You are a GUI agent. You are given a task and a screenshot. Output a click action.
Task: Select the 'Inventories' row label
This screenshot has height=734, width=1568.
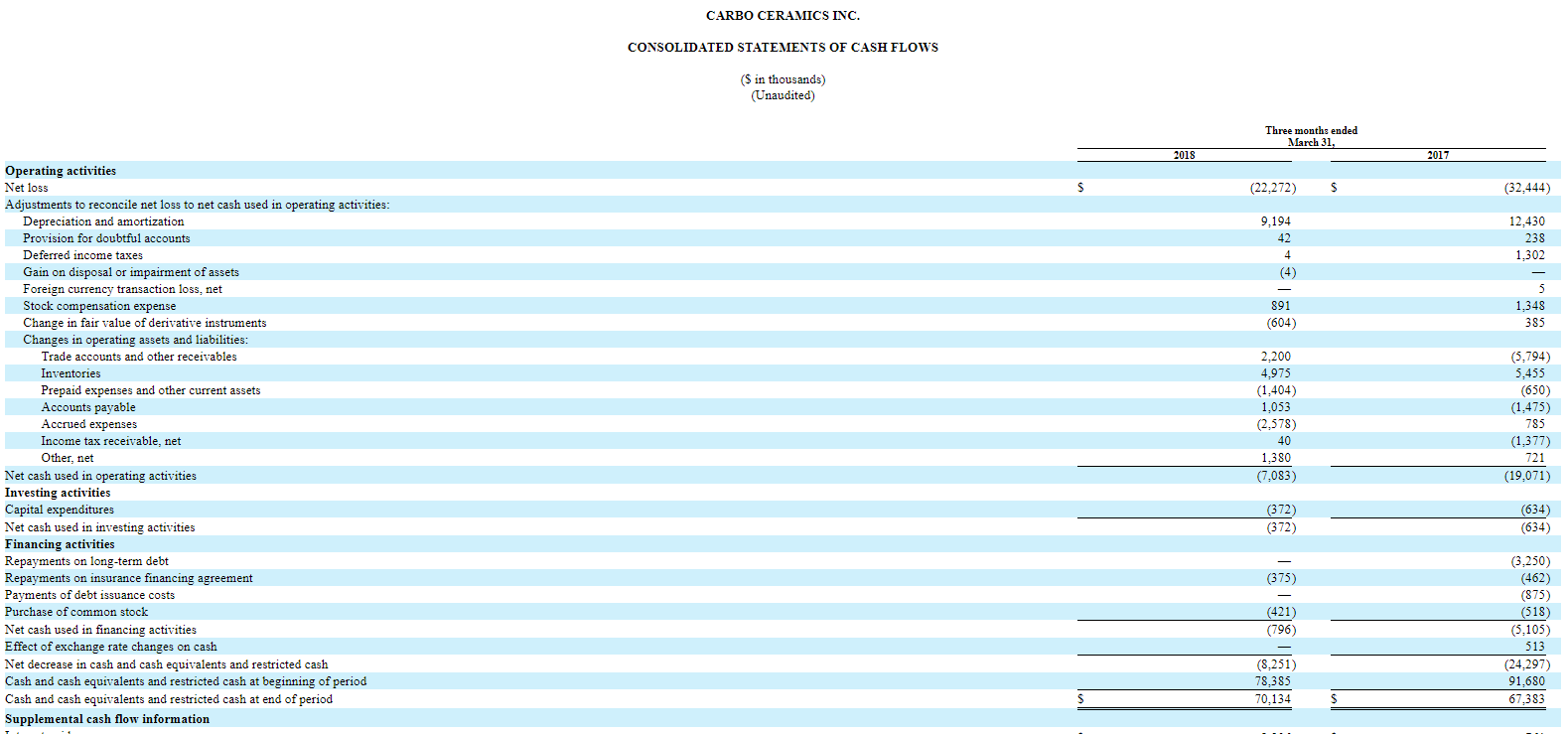[71, 373]
